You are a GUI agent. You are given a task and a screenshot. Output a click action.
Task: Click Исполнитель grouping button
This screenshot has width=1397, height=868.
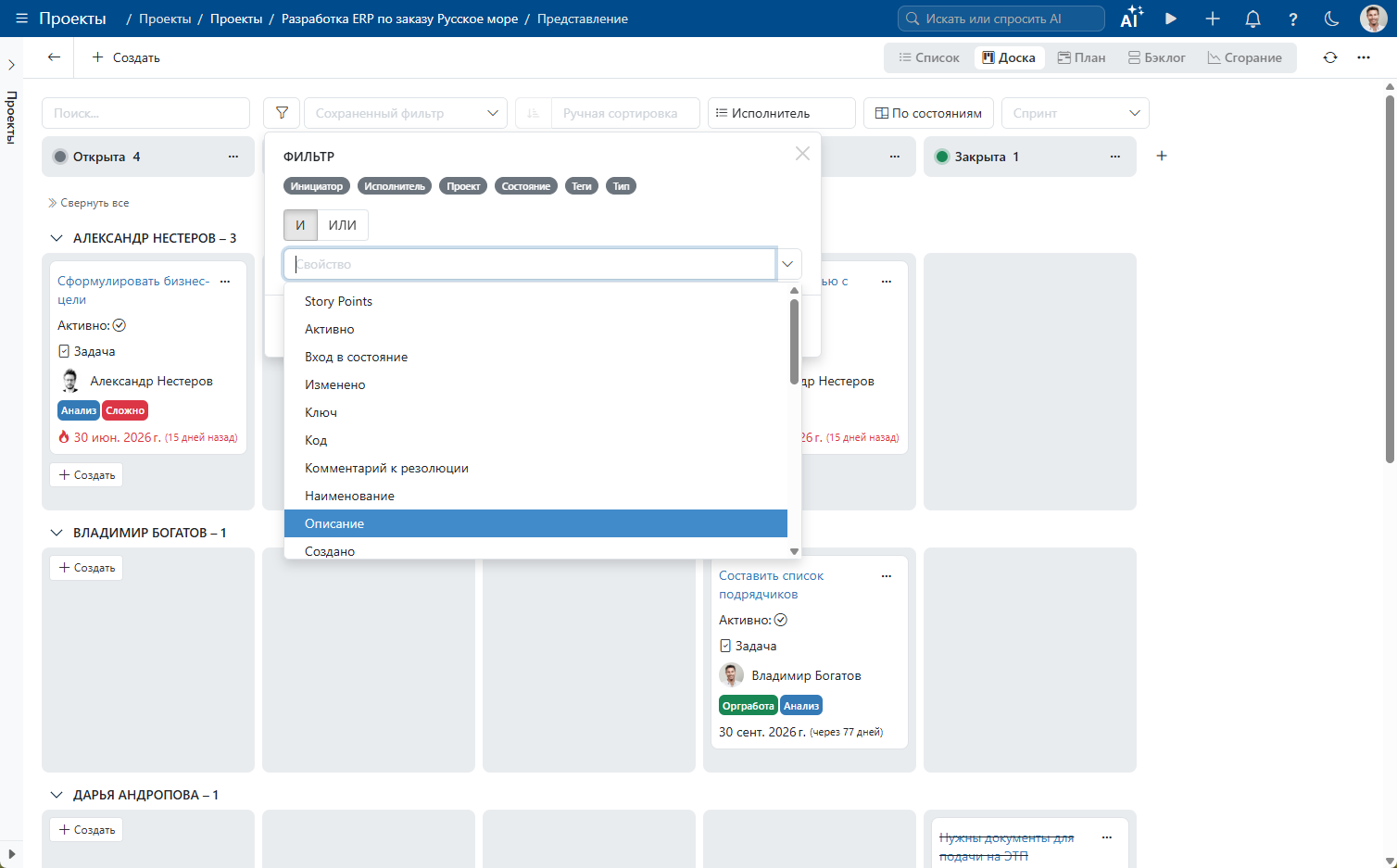click(782, 113)
